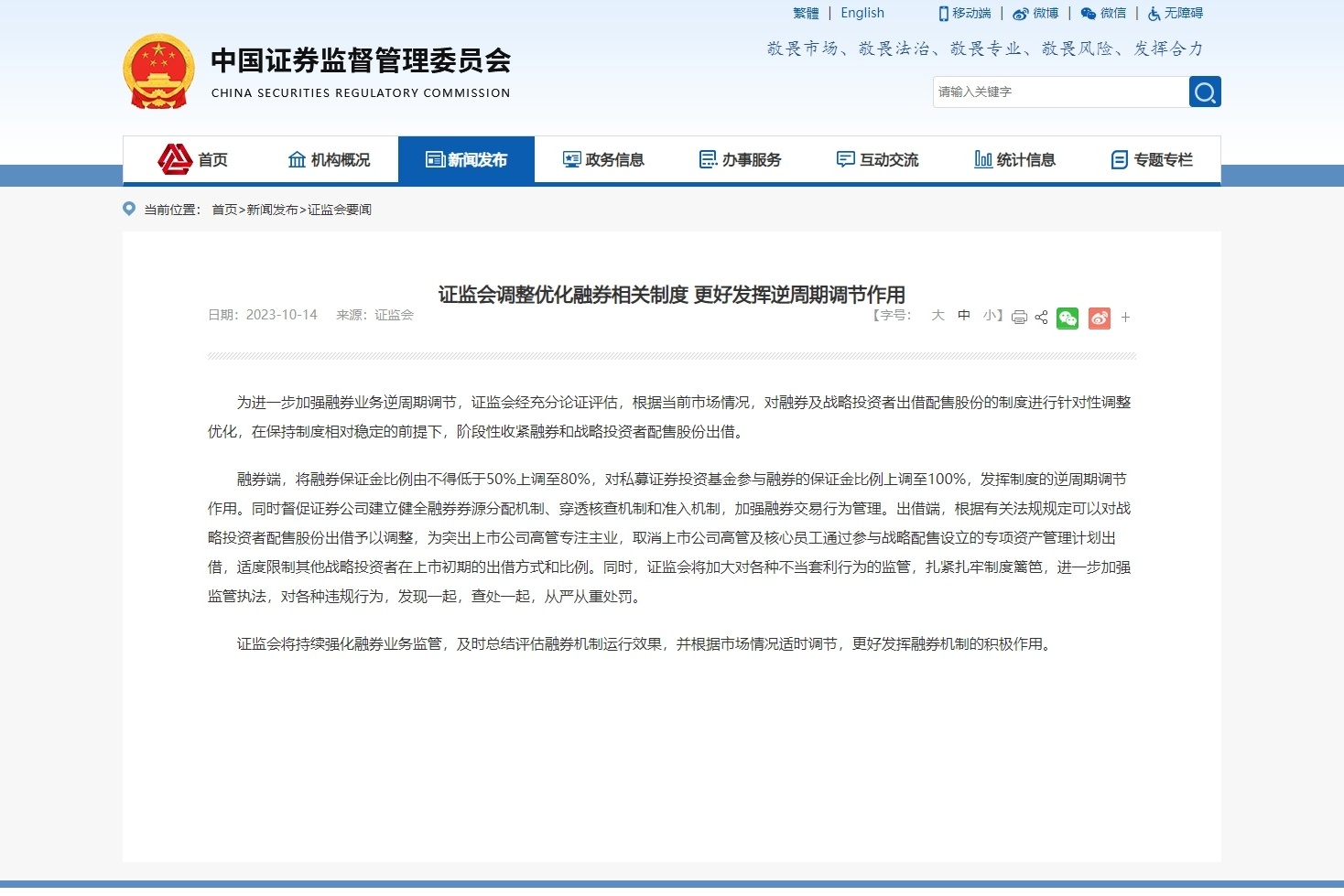Expand more share options with plus icon

tap(1125, 318)
